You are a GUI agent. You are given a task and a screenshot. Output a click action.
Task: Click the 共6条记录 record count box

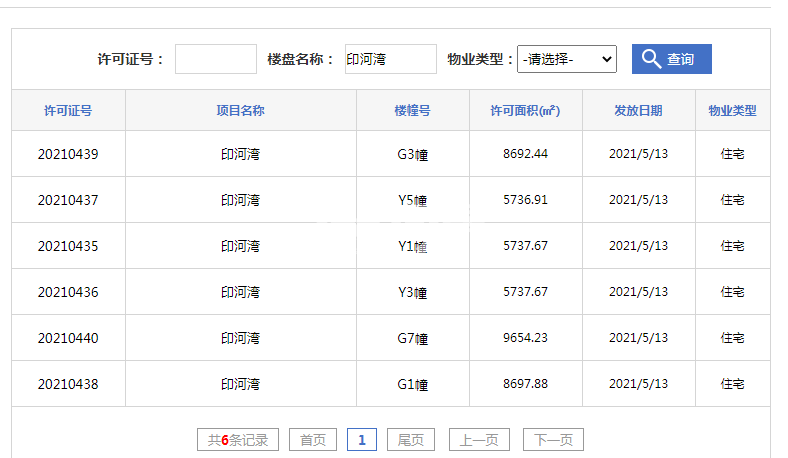tap(238, 440)
